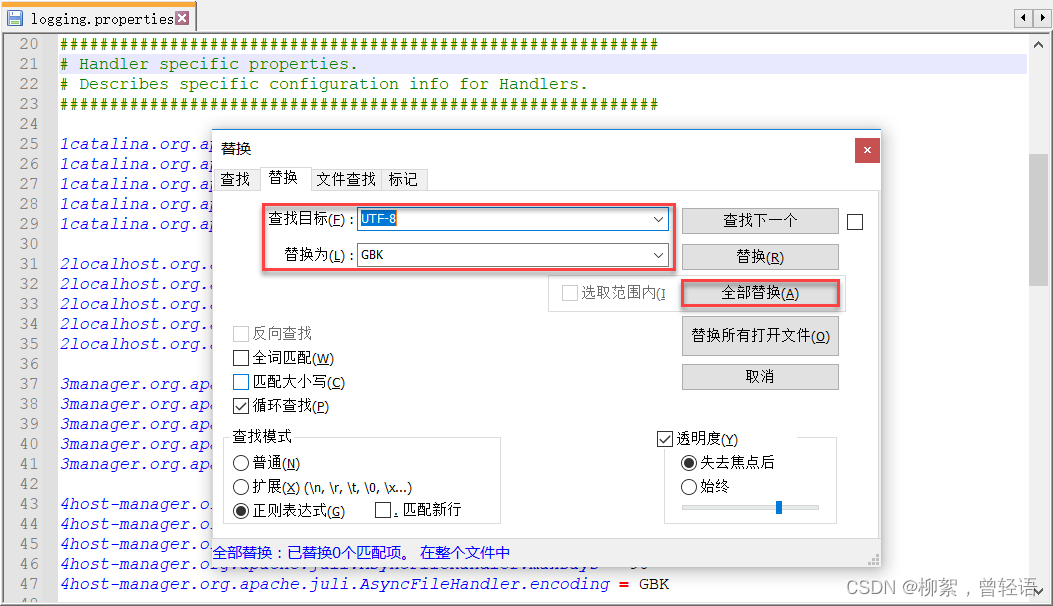Click the 替换(R) button

[x=760, y=257]
